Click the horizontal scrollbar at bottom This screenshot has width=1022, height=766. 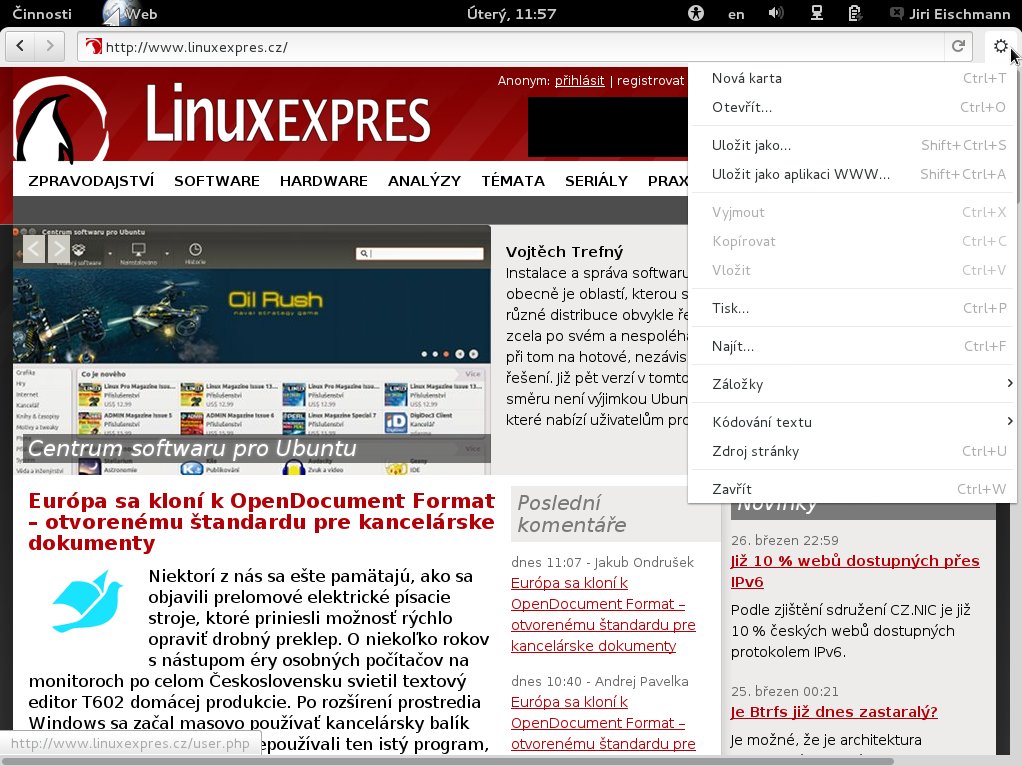point(447,761)
